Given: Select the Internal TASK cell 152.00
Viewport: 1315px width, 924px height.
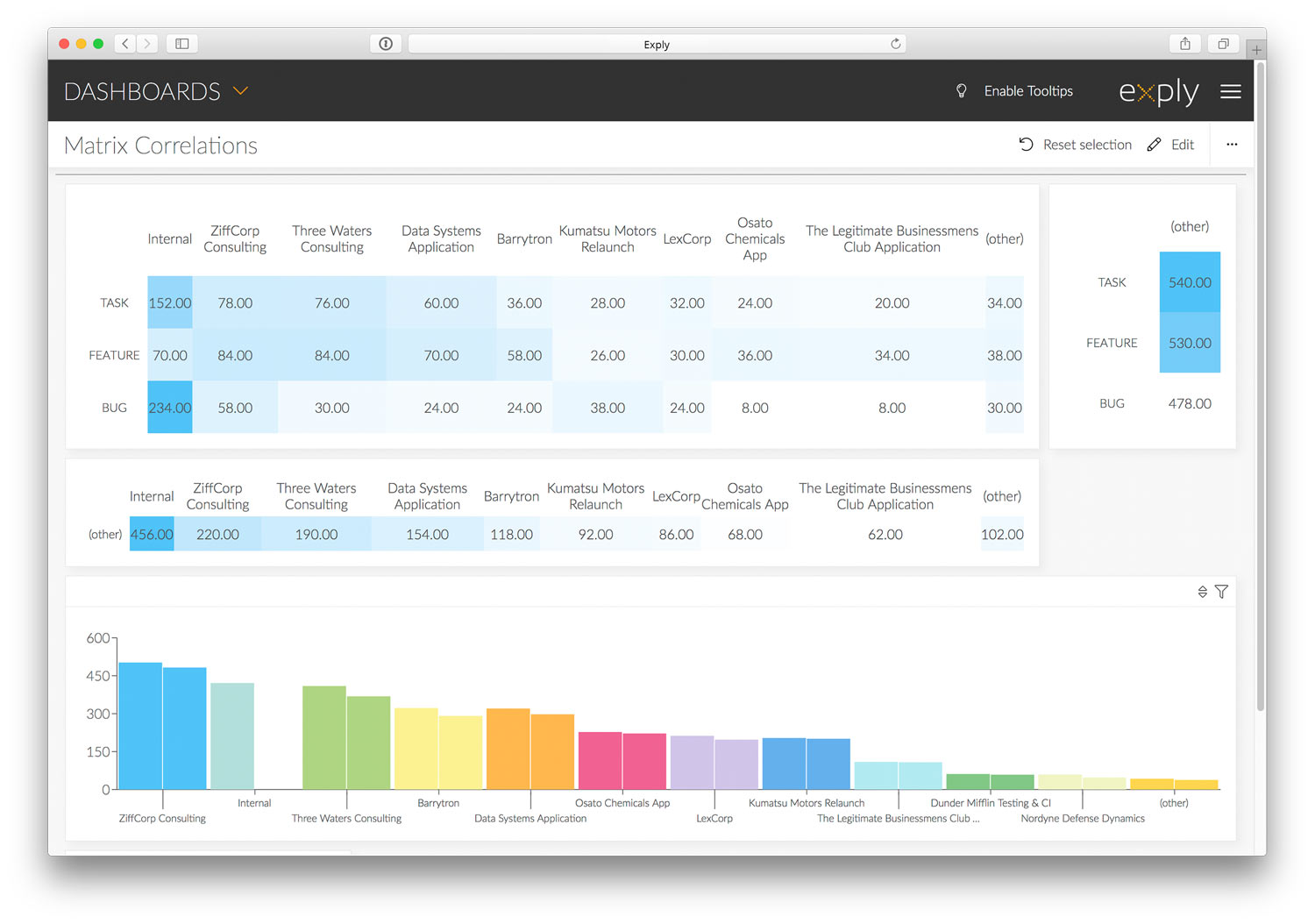Looking at the screenshot, I should [x=170, y=302].
